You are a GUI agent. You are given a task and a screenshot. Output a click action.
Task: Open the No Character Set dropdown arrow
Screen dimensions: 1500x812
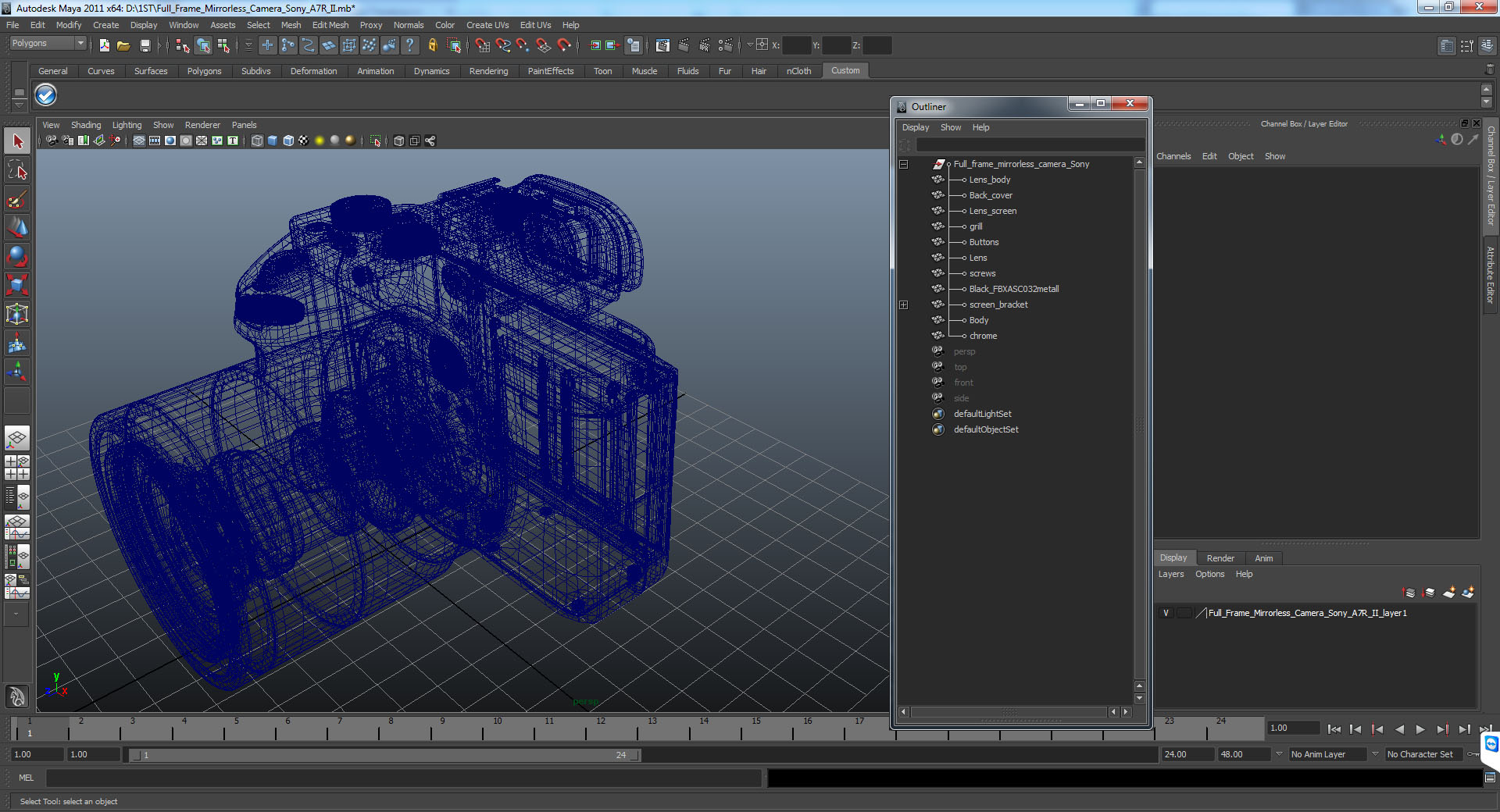(x=1376, y=754)
